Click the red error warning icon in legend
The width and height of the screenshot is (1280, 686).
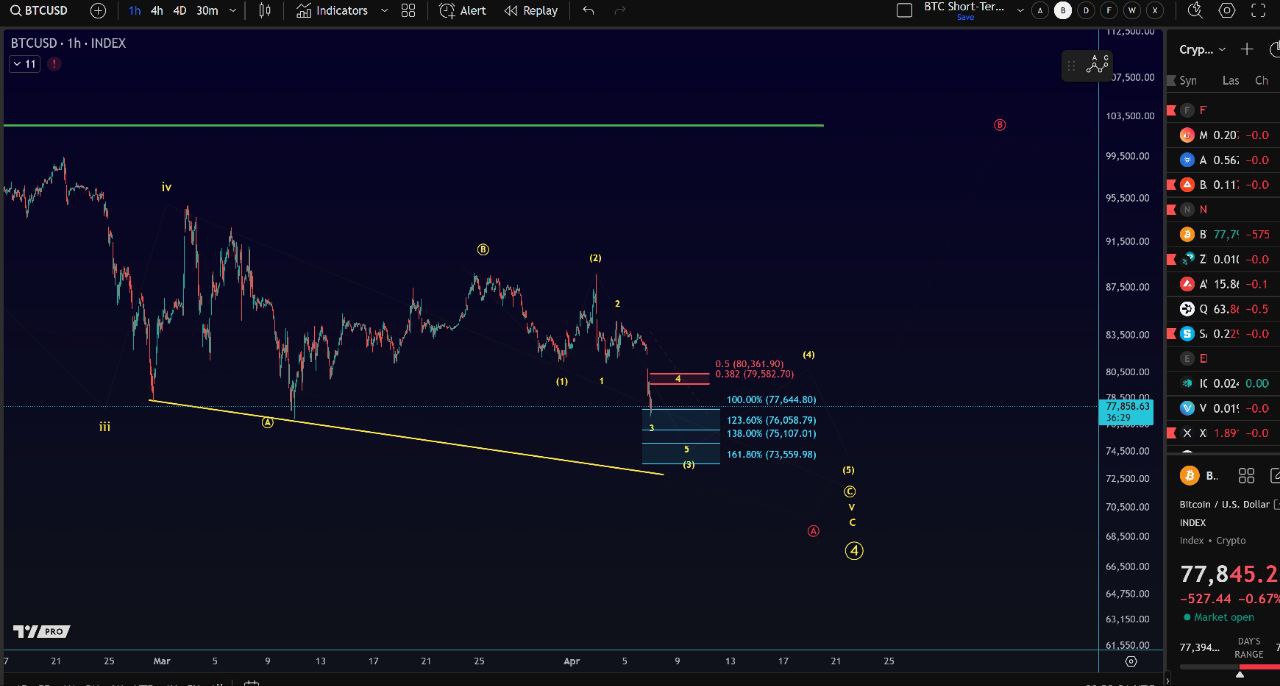[x=53, y=64]
